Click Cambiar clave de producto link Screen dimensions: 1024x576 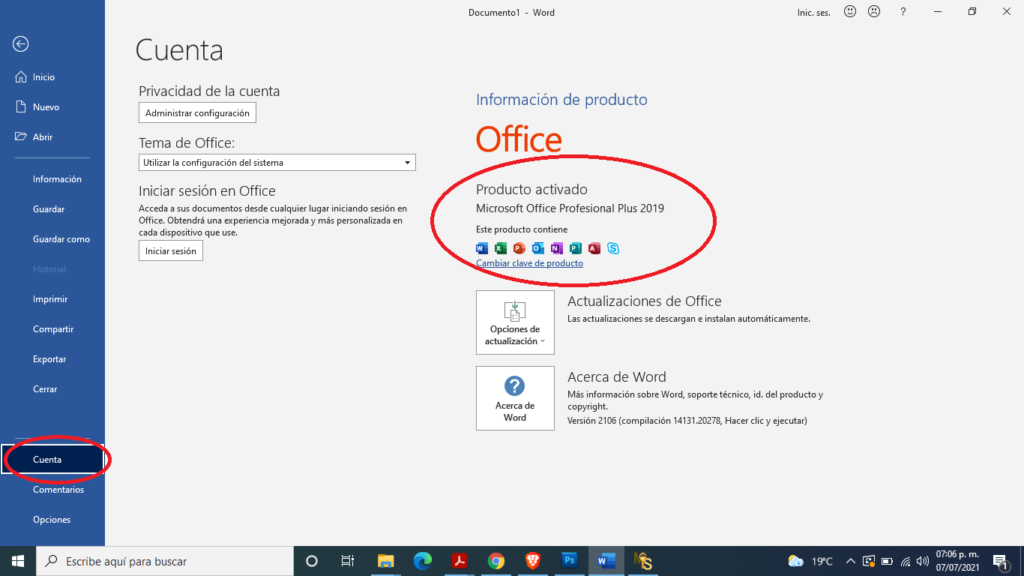tap(529, 263)
